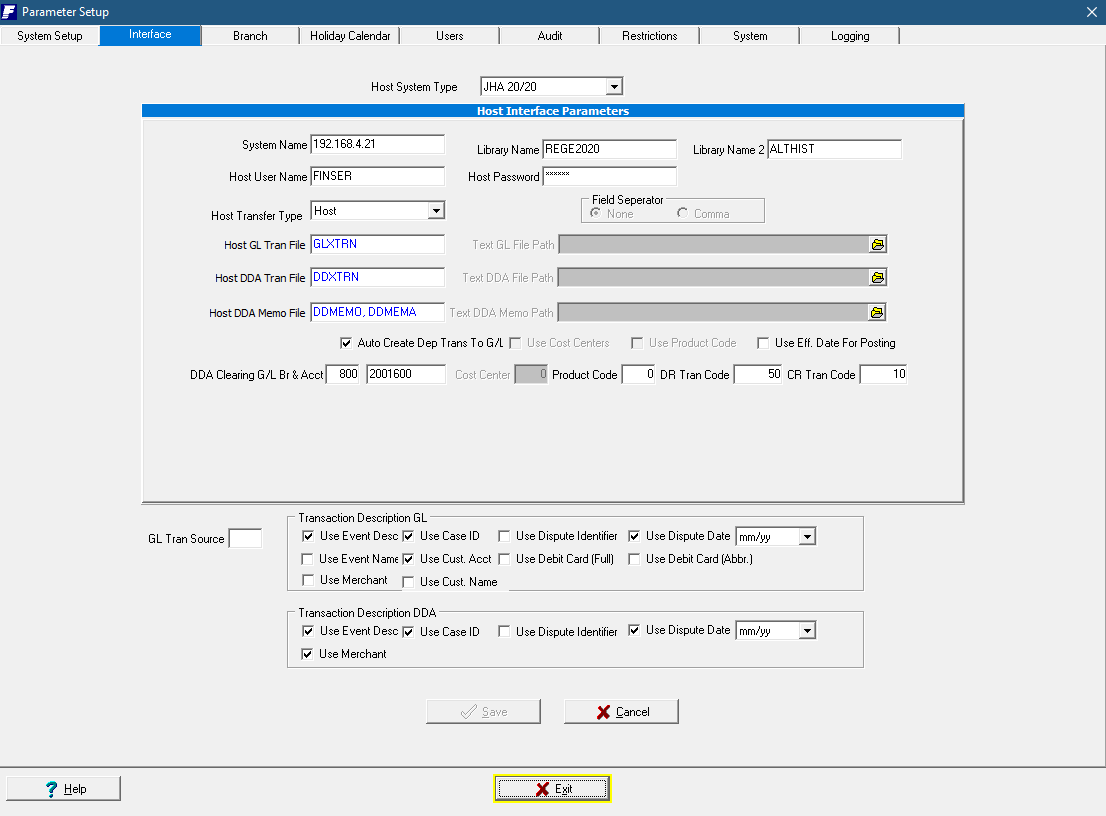Viewport: 1106px width, 816px height.
Task: Click the Cancel button
Action: [621, 712]
